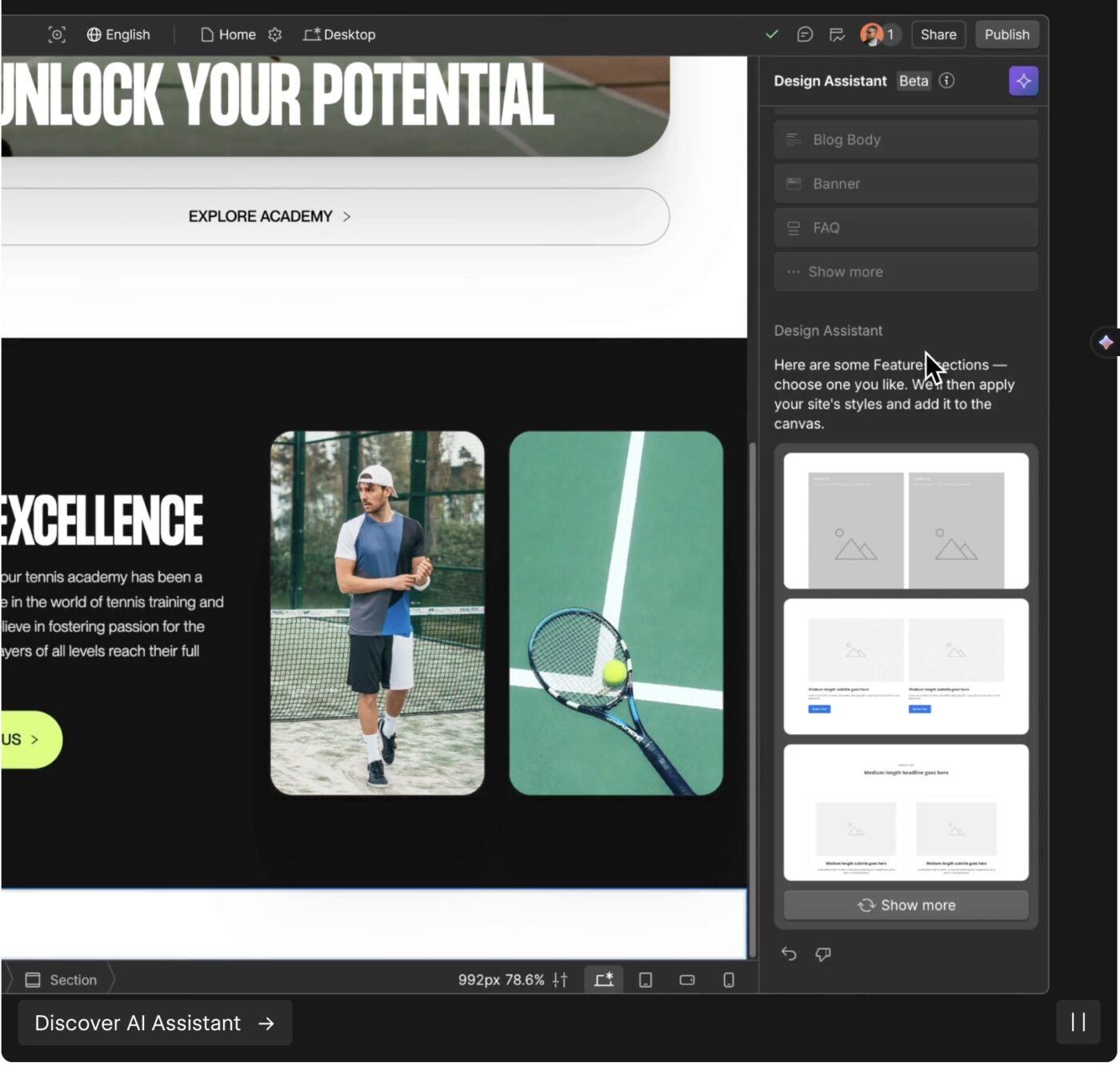Expand section list with Show more under FAQ

(906, 272)
